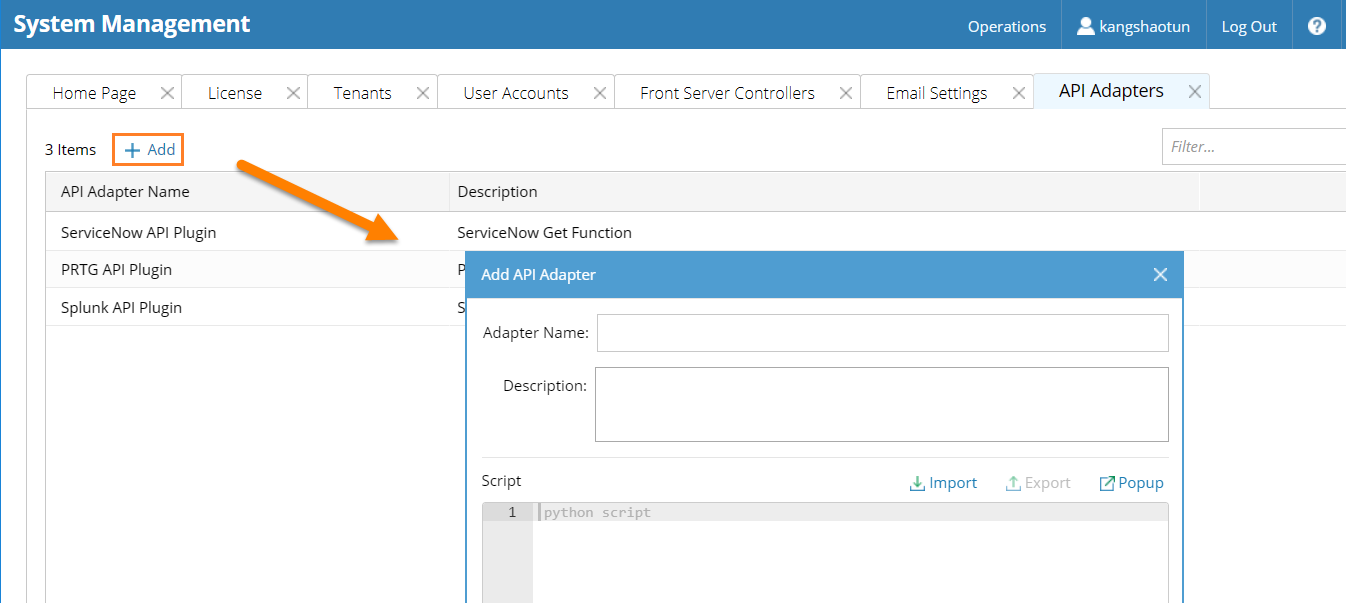This screenshot has height=603, width=1346.
Task: Close the Add API Adapter dialog
Action: coord(1160,274)
